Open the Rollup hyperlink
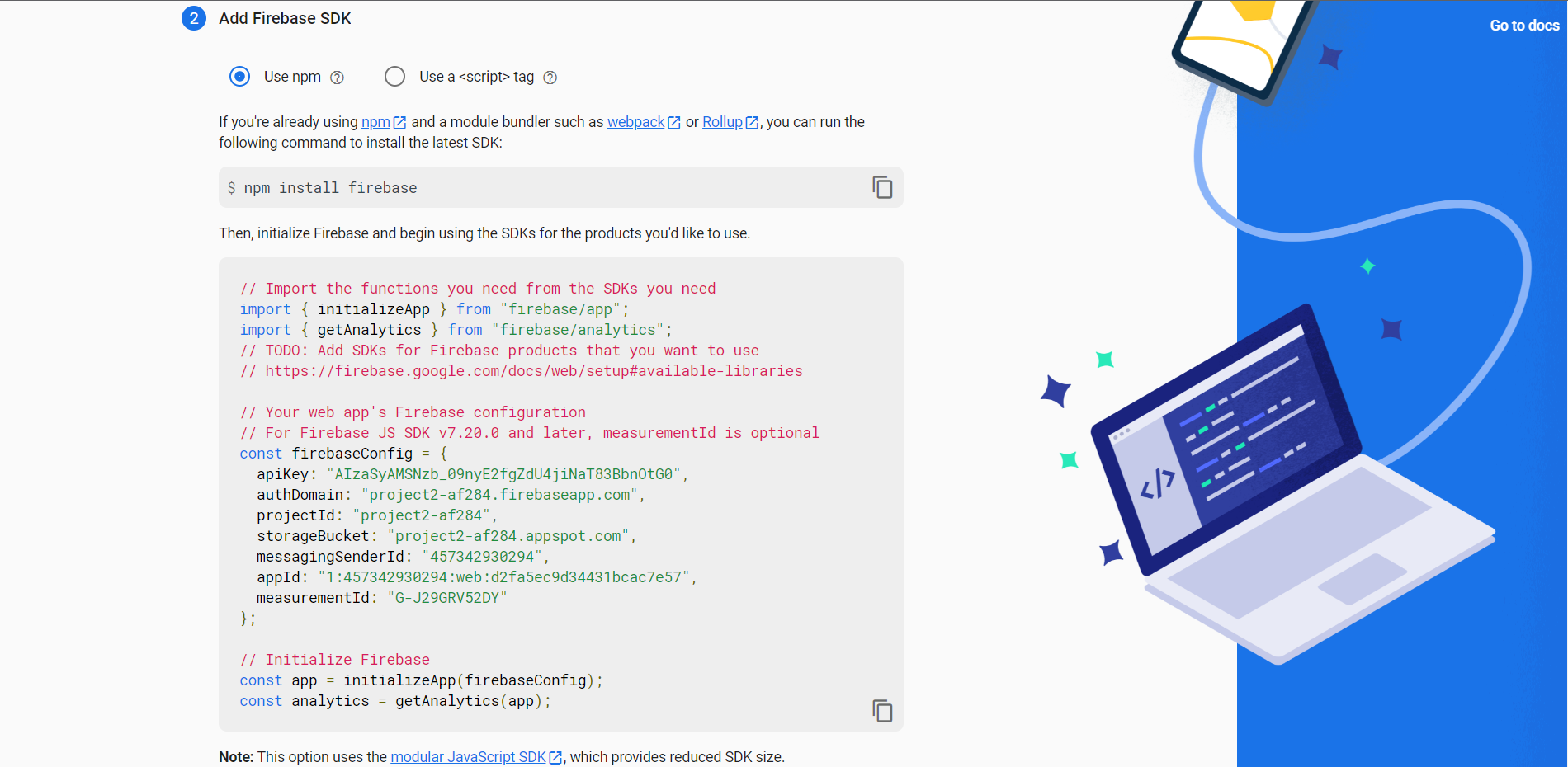This screenshot has width=1568, height=767. coord(722,122)
